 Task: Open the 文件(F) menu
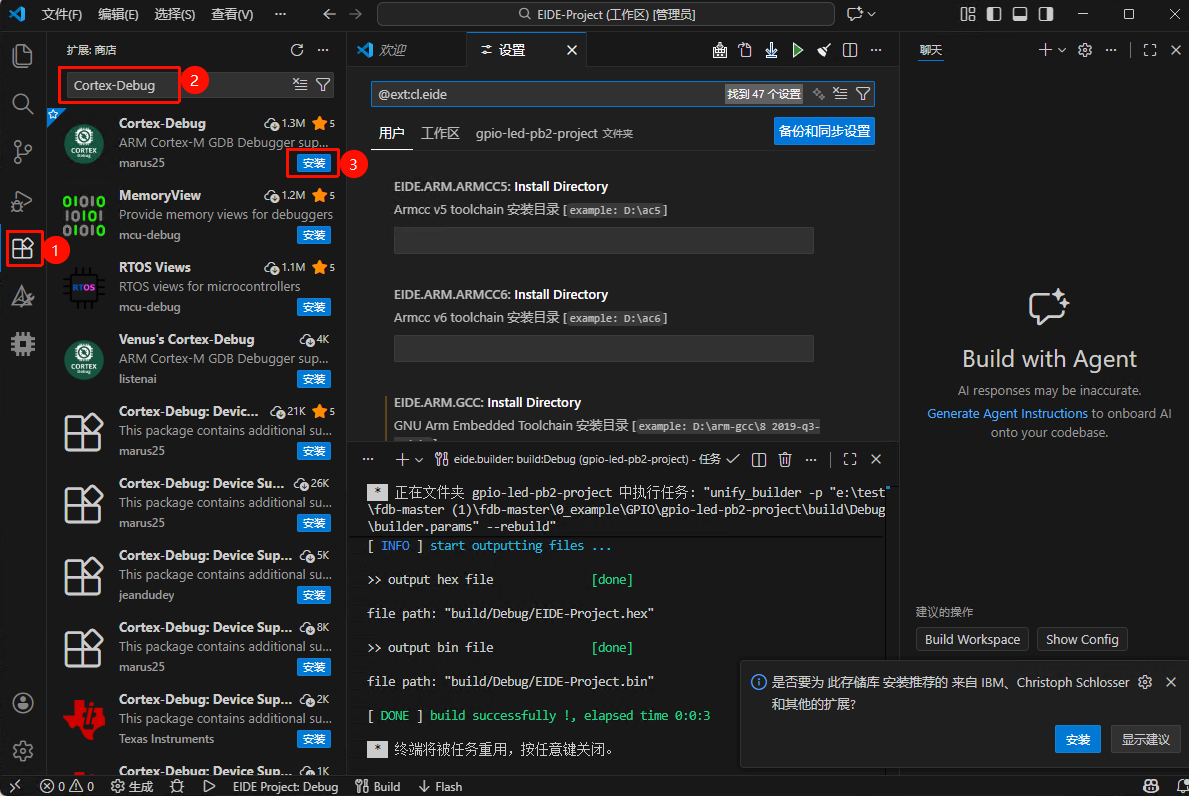click(62, 14)
